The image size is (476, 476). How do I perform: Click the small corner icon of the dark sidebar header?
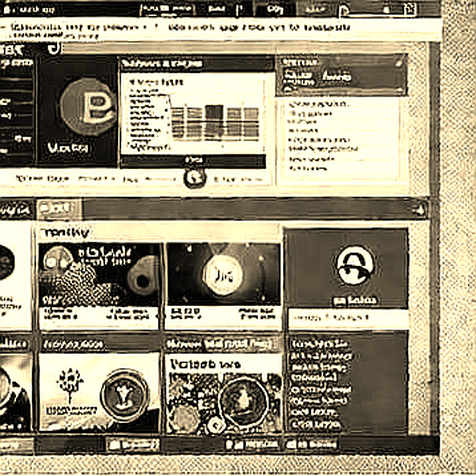[399, 63]
